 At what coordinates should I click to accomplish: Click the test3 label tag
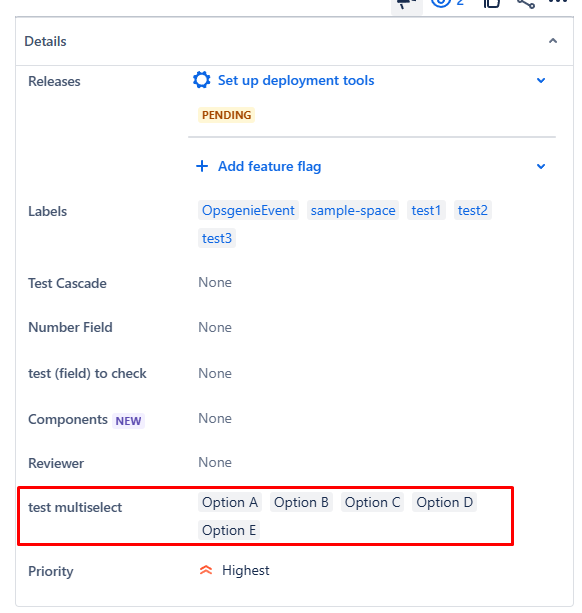click(217, 238)
